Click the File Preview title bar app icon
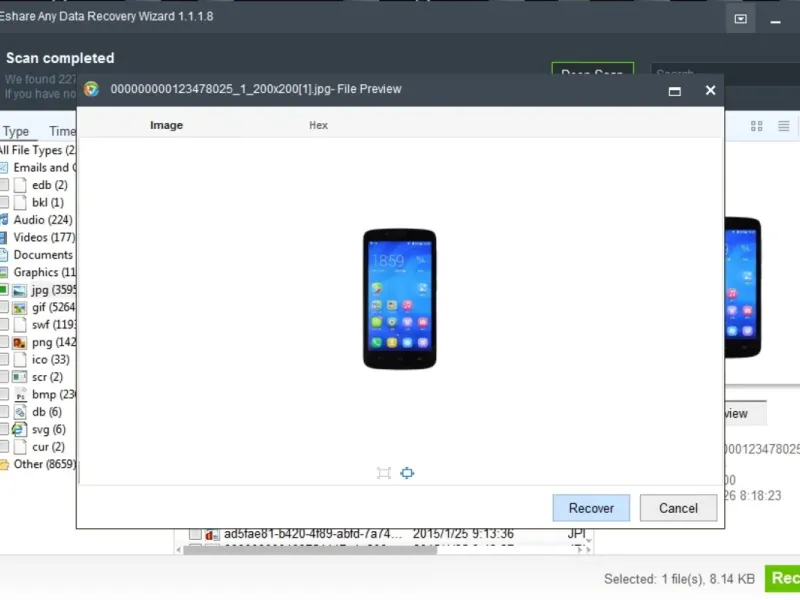The image size is (800, 600). click(91, 89)
